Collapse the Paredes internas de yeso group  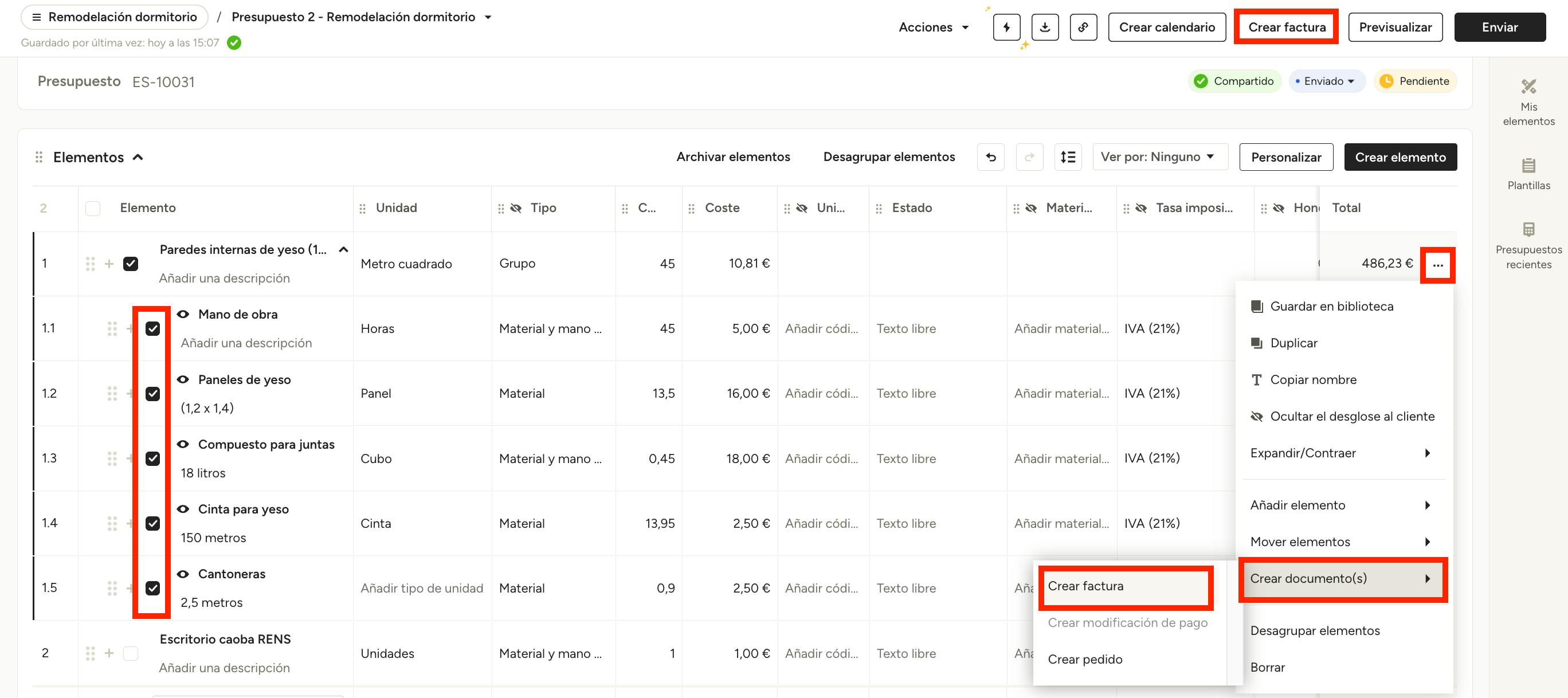343,249
